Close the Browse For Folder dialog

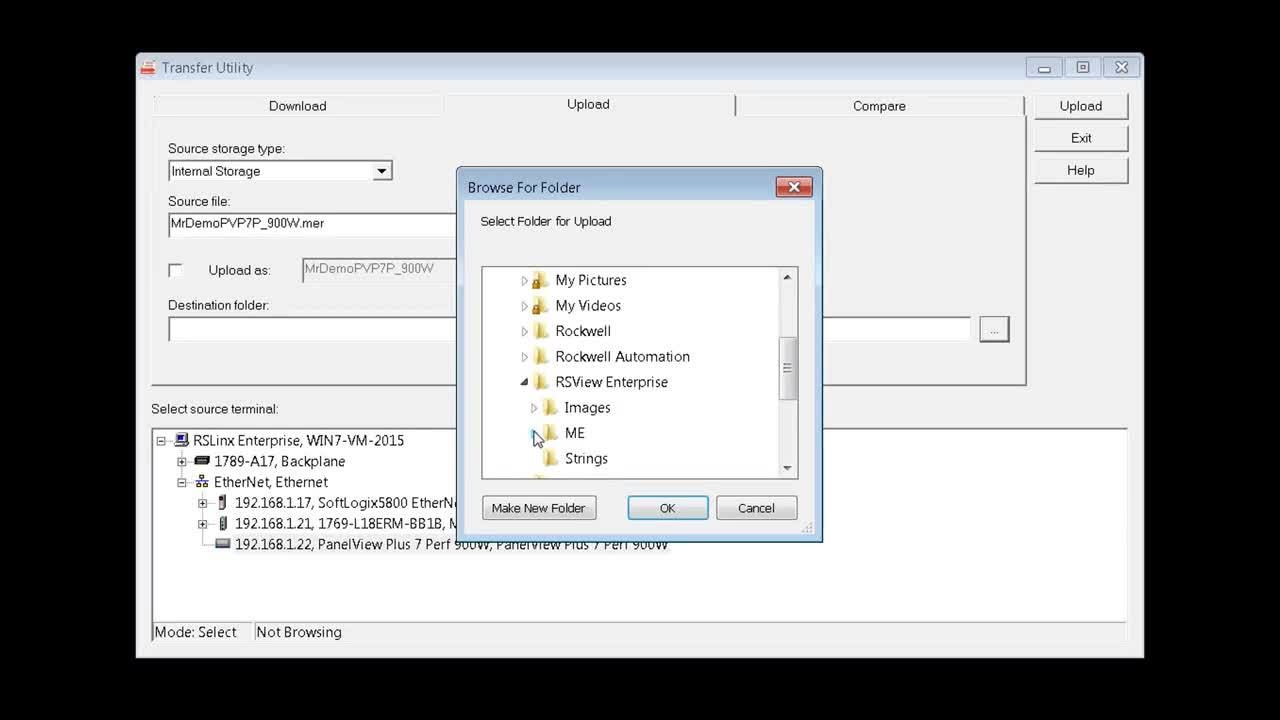[794, 187]
